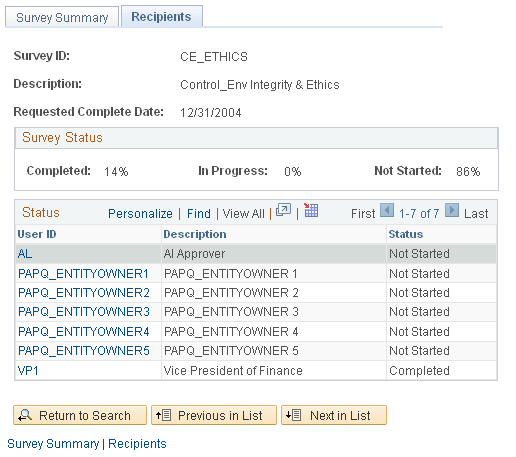516x457 pixels.
Task: Open VP1 user link
Action: (28, 371)
